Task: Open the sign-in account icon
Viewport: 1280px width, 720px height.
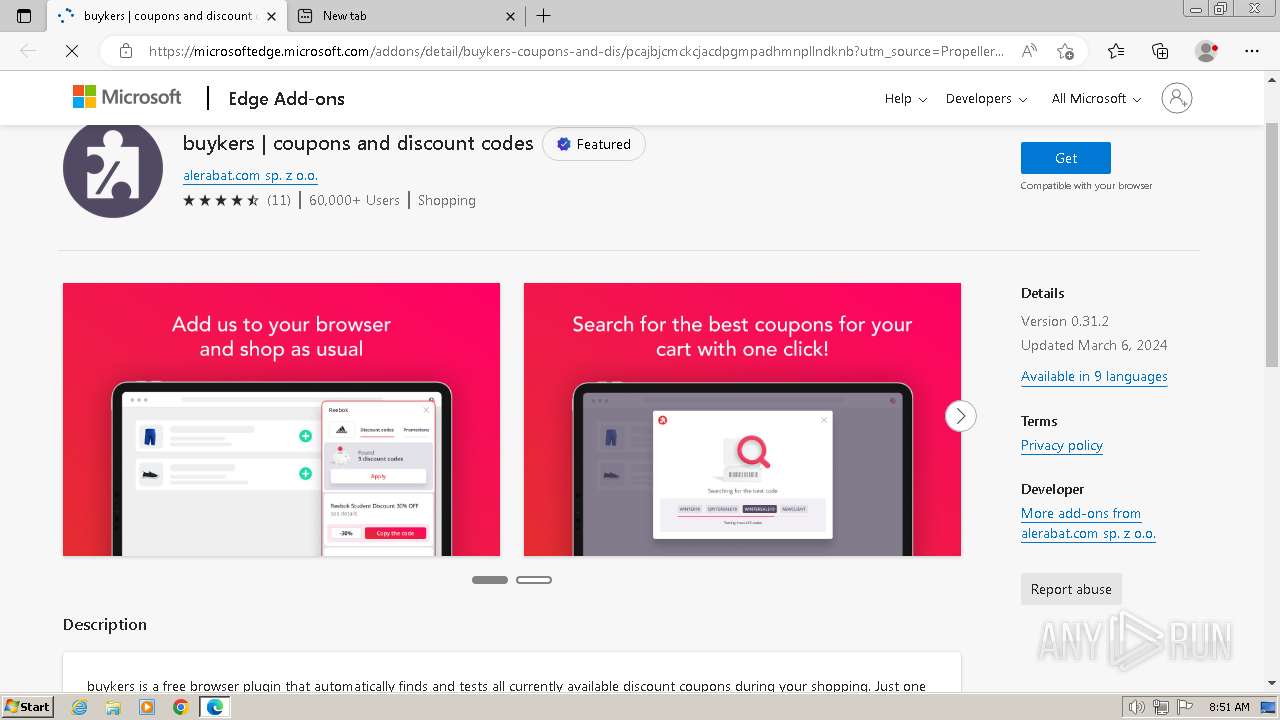Action: 1177,98
